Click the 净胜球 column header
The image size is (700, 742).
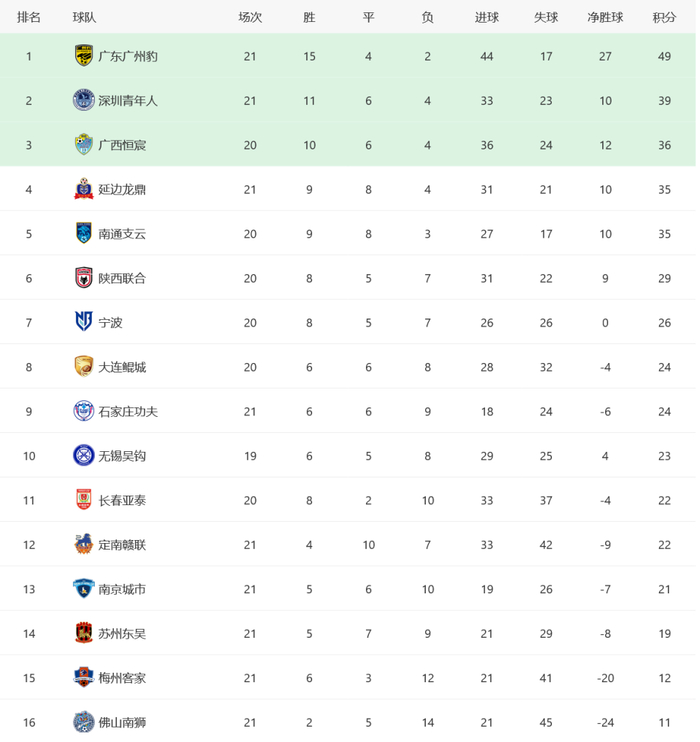[x=605, y=18]
